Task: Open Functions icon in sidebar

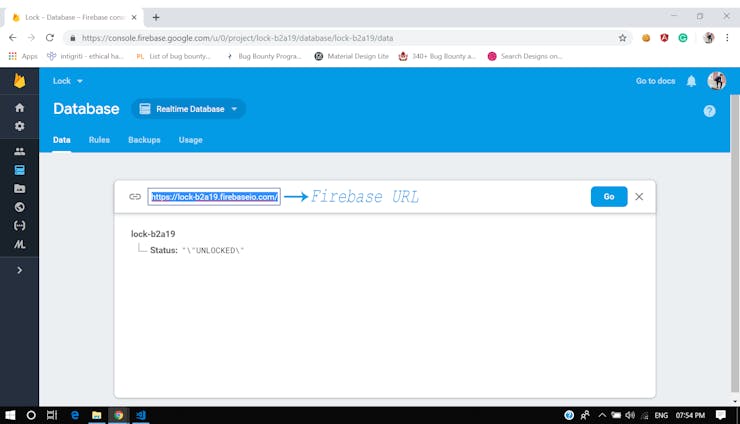Action: pyautogui.click(x=19, y=226)
